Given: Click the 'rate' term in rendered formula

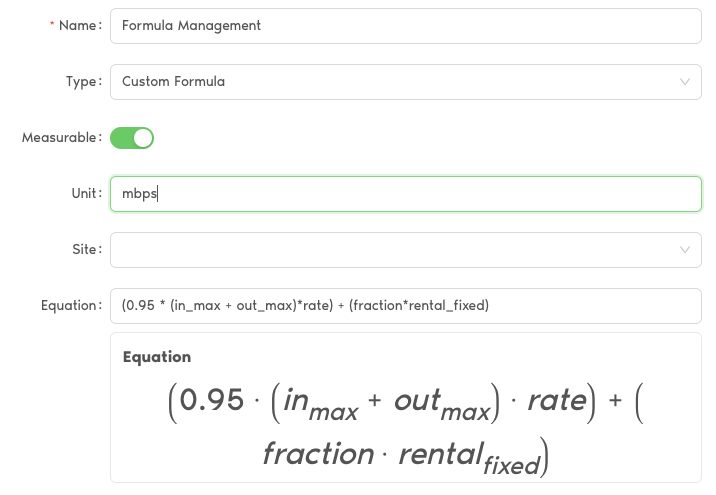Looking at the screenshot, I should click(556, 401).
